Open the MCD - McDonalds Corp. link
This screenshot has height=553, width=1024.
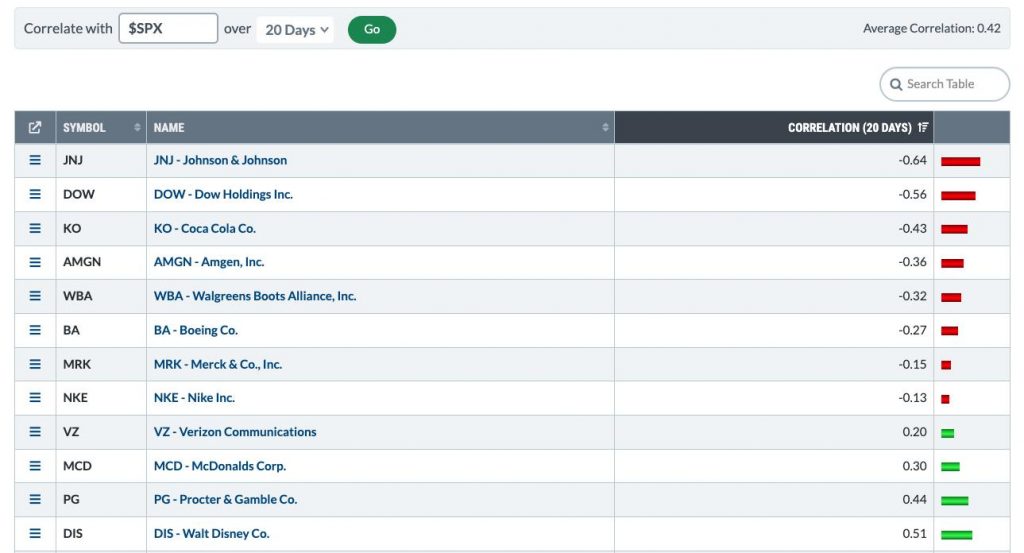(x=219, y=466)
